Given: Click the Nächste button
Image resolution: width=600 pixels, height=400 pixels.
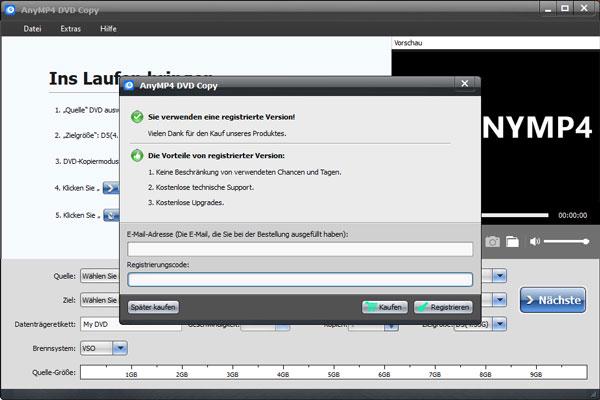Looking at the screenshot, I should [x=553, y=300].
